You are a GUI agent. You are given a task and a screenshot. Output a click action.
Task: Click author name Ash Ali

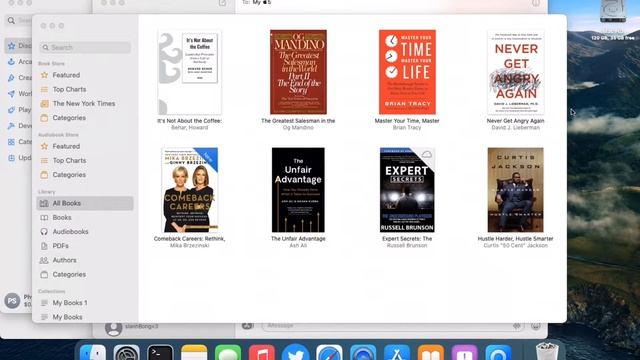coord(298,246)
